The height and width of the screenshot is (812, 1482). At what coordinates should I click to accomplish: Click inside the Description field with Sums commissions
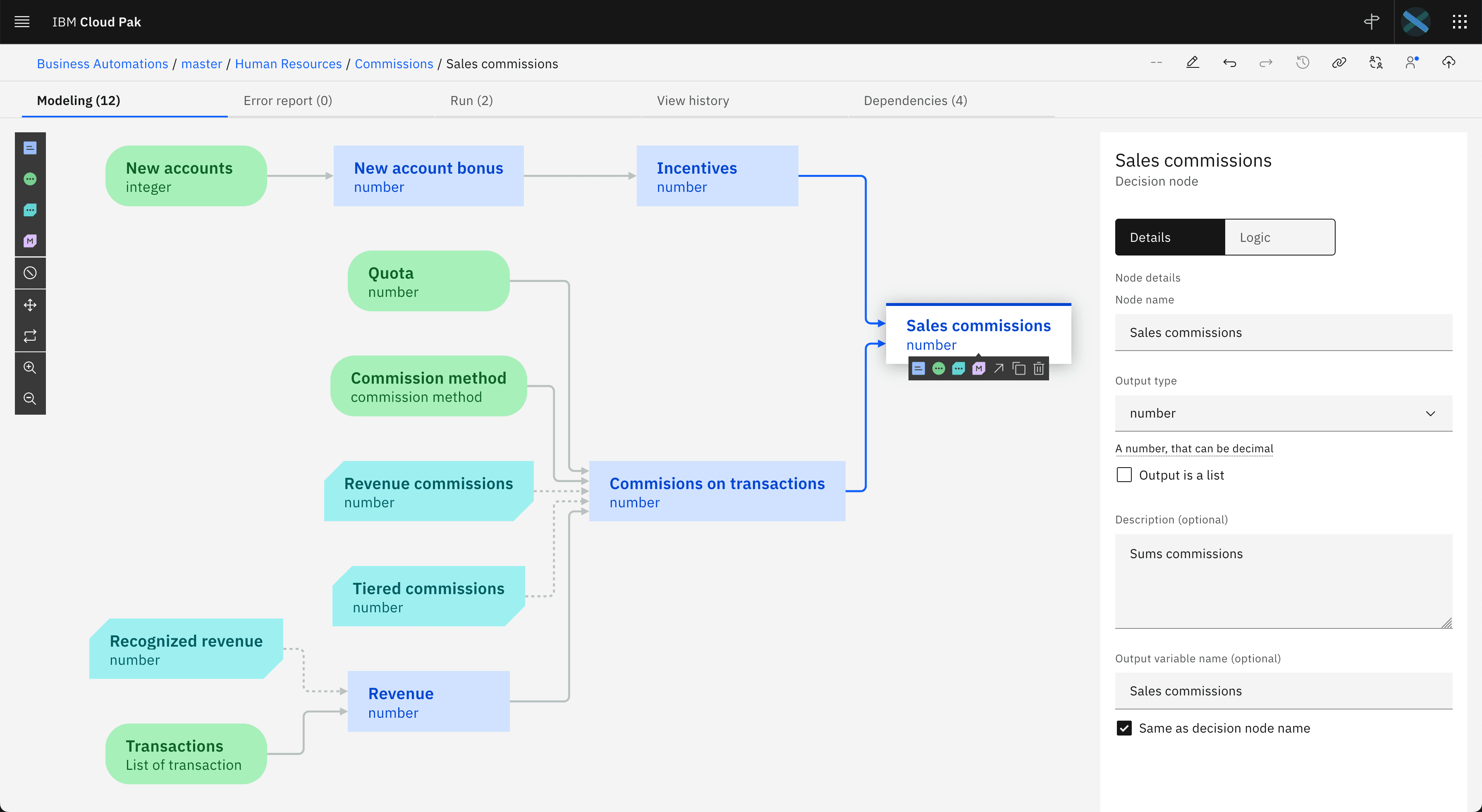pos(1283,581)
